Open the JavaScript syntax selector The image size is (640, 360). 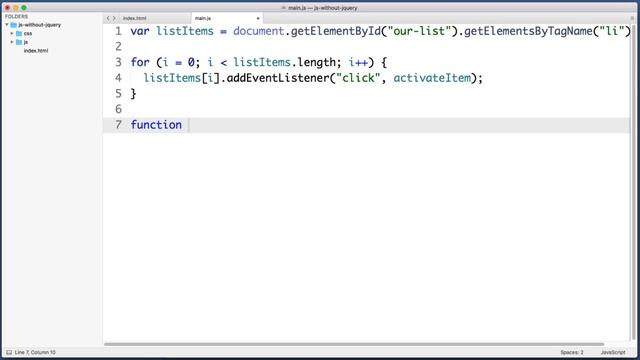[613, 352]
